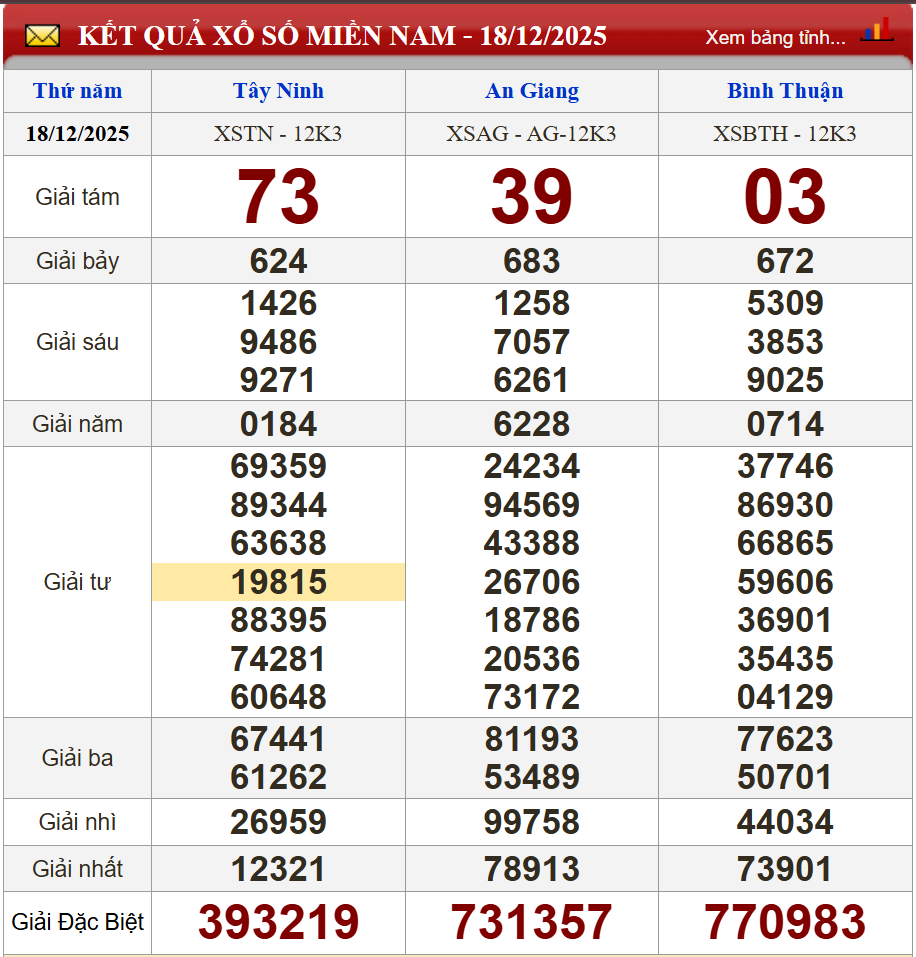Open the Tây Ninh province link
This screenshot has width=916, height=957.
click(278, 91)
